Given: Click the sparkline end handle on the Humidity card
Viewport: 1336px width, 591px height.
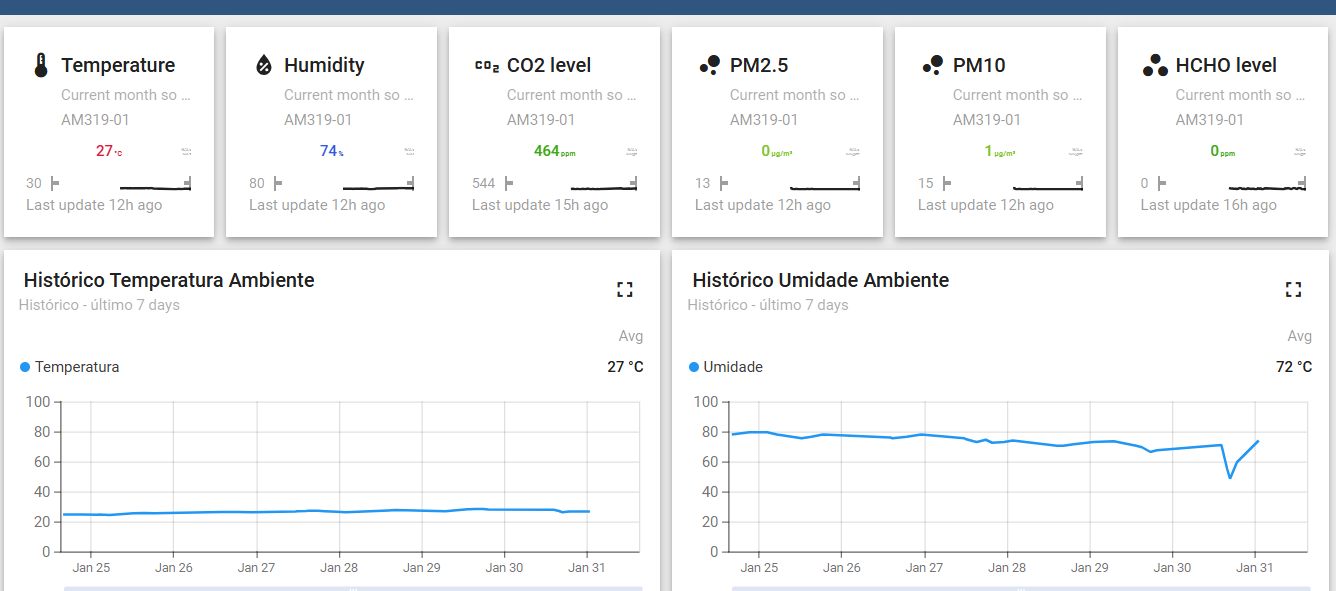Looking at the screenshot, I should pos(410,182).
